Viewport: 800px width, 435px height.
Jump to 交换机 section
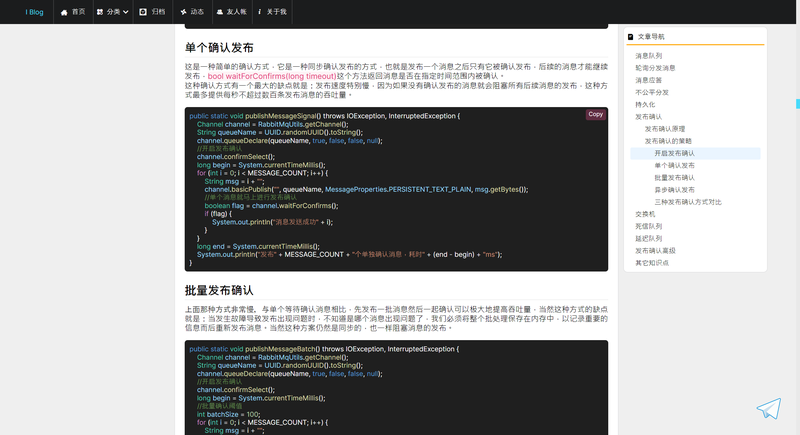pyautogui.click(x=645, y=214)
